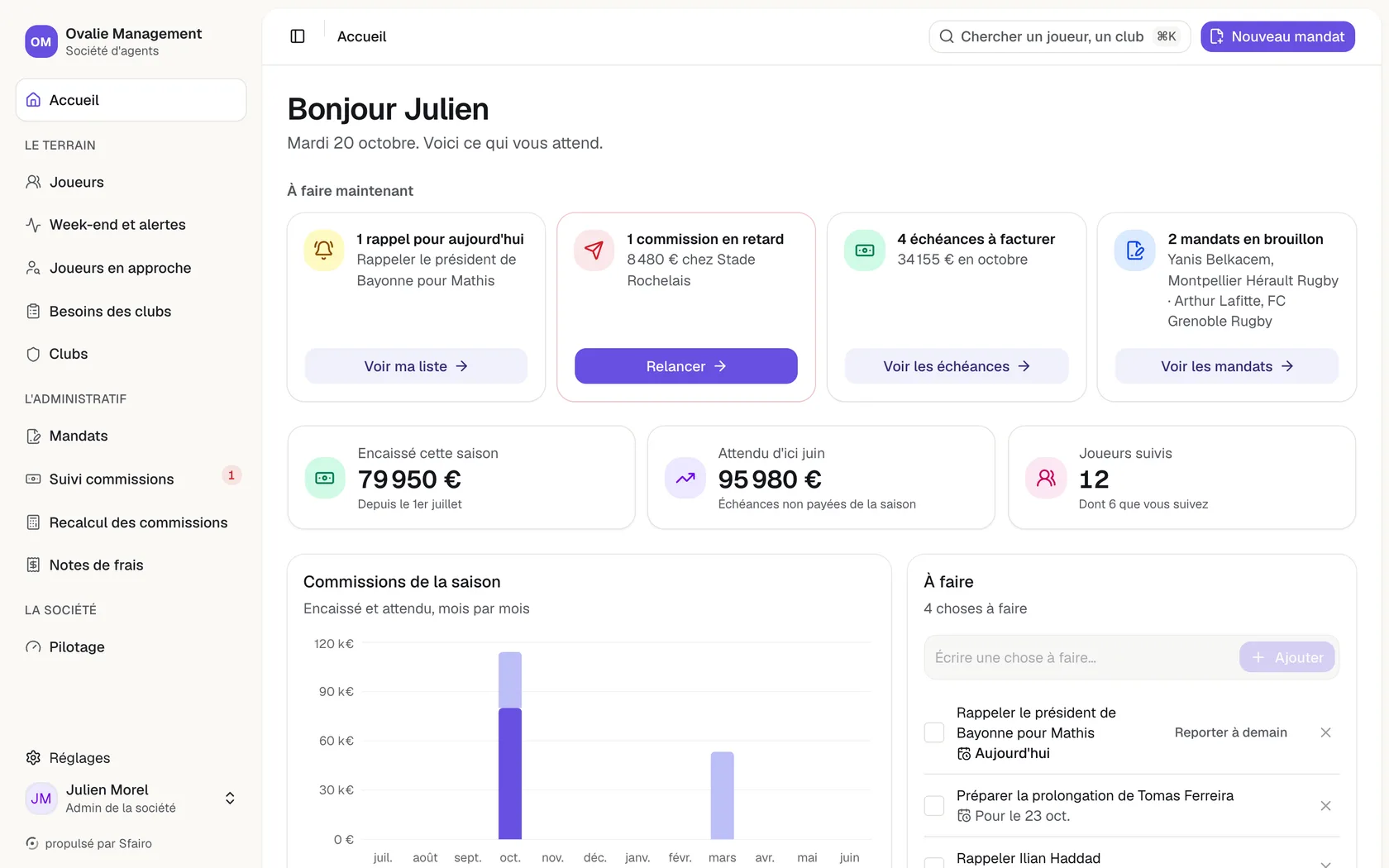This screenshot has width=1389, height=868.
Task: Check off Préparer la prolongation de Tomas Ferreira
Action: pyautogui.click(x=934, y=806)
